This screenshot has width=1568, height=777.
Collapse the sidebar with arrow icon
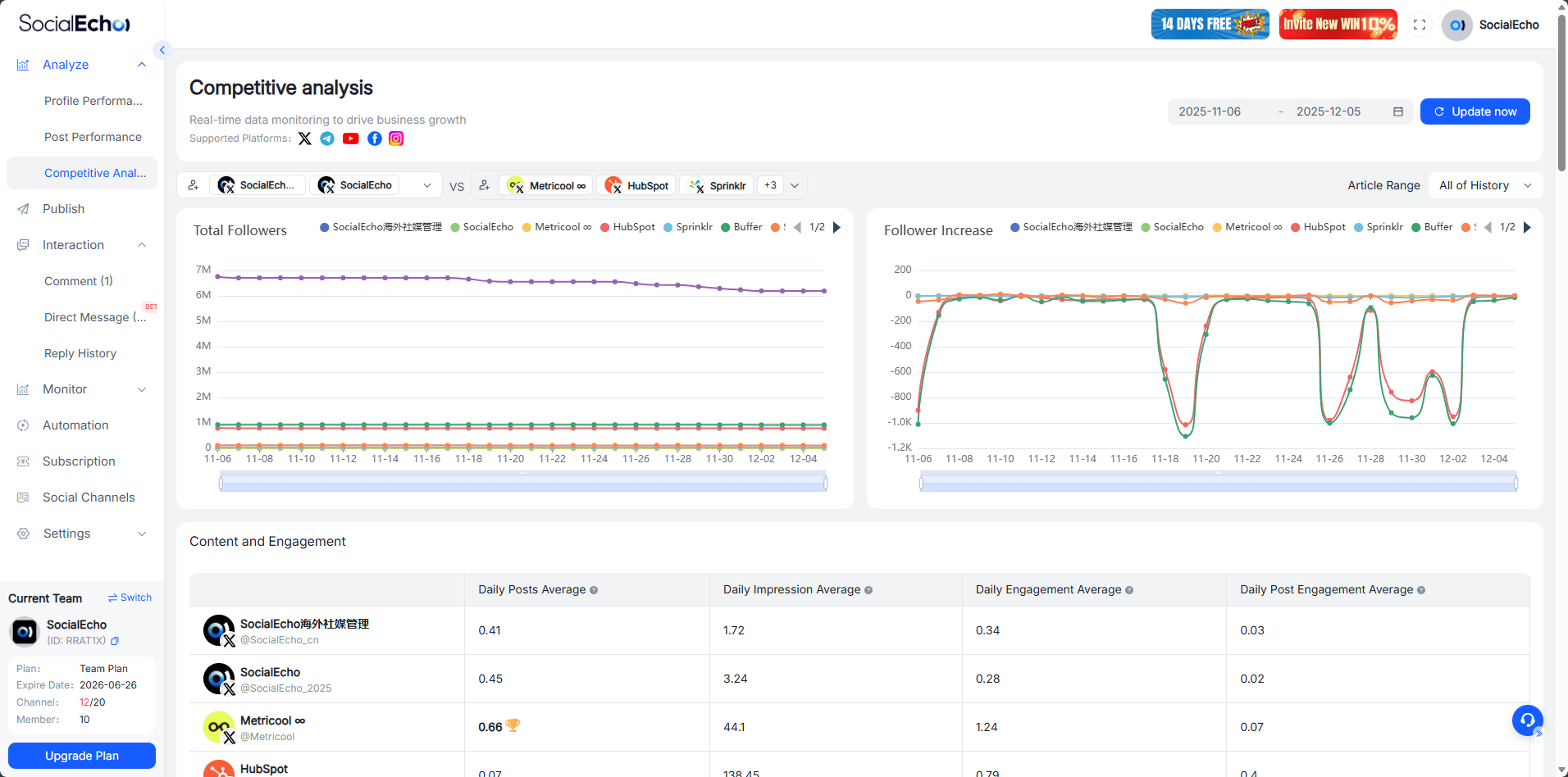coord(162,50)
